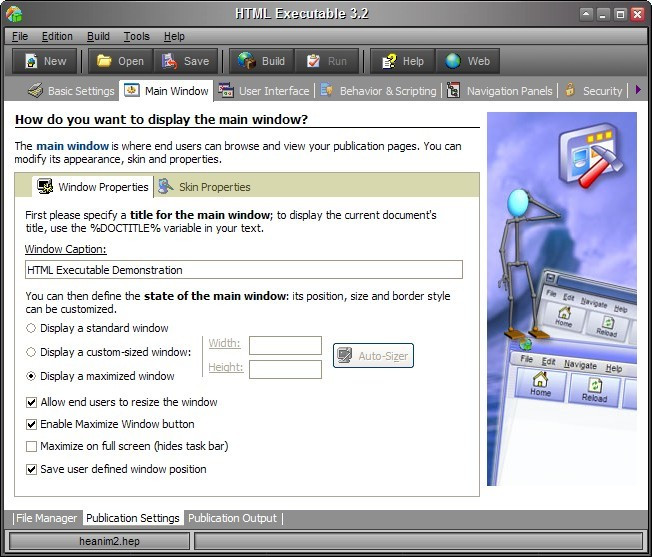This screenshot has height=557, width=652.
Task: Switch to the Basic Settings tab
Action: pos(81,91)
